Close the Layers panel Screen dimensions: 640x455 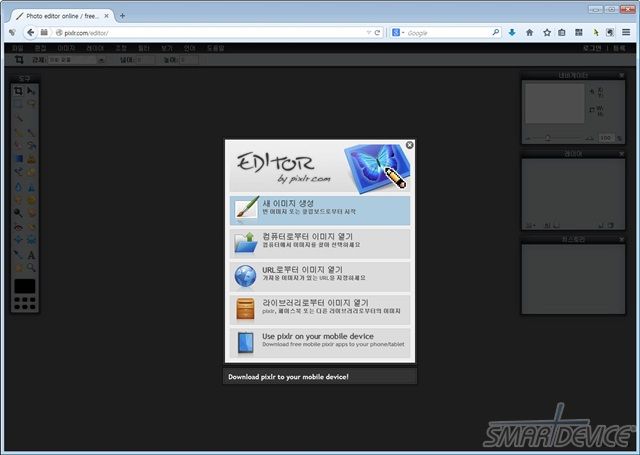(x=621, y=154)
